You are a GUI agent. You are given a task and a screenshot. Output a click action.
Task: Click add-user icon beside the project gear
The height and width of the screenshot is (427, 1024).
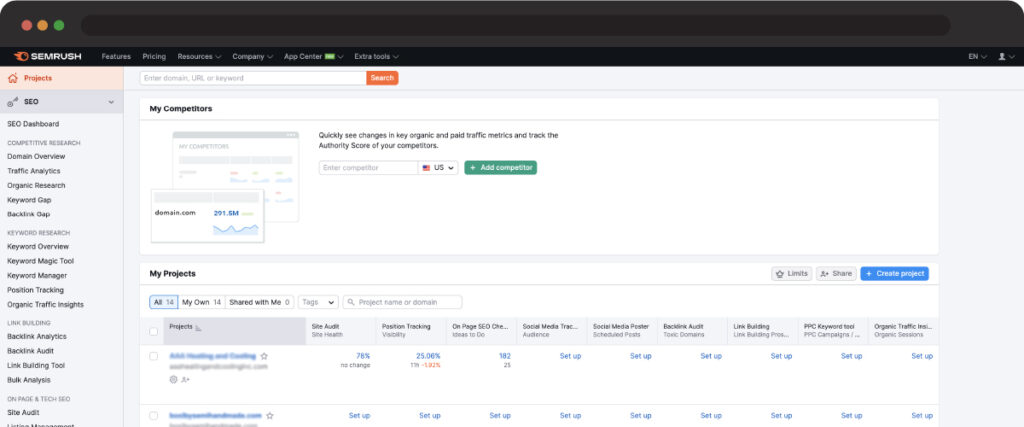click(x=185, y=379)
